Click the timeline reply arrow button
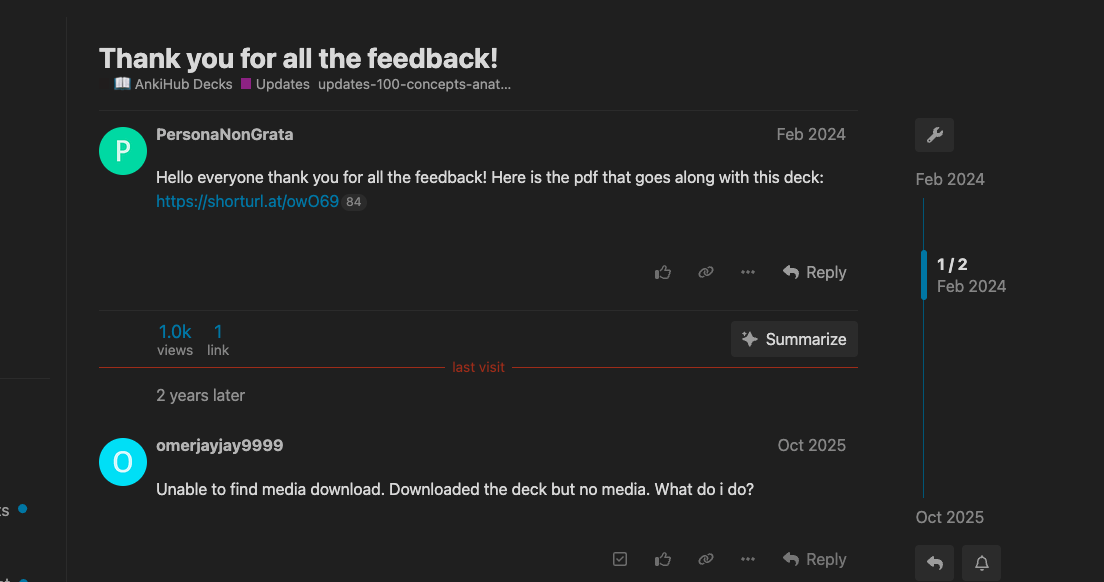The height and width of the screenshot is (582, 1104). click(934, 563)
